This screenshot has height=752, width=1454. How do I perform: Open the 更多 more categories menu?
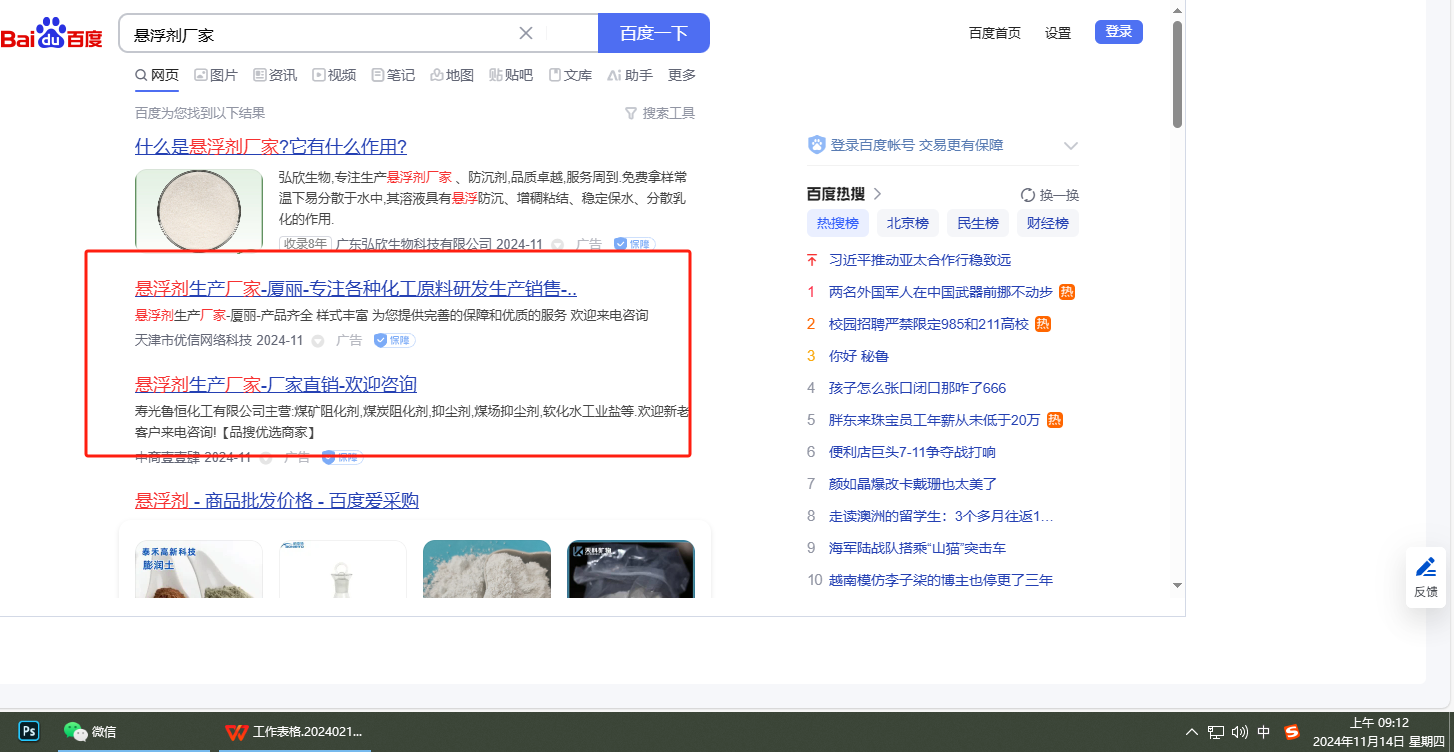coord(682,75)
